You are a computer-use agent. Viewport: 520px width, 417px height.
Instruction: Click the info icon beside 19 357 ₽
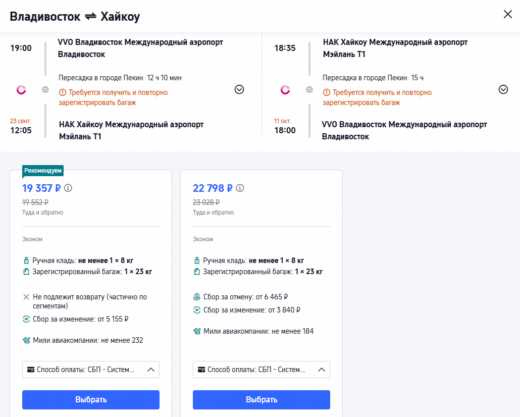(x=68, y=188)
